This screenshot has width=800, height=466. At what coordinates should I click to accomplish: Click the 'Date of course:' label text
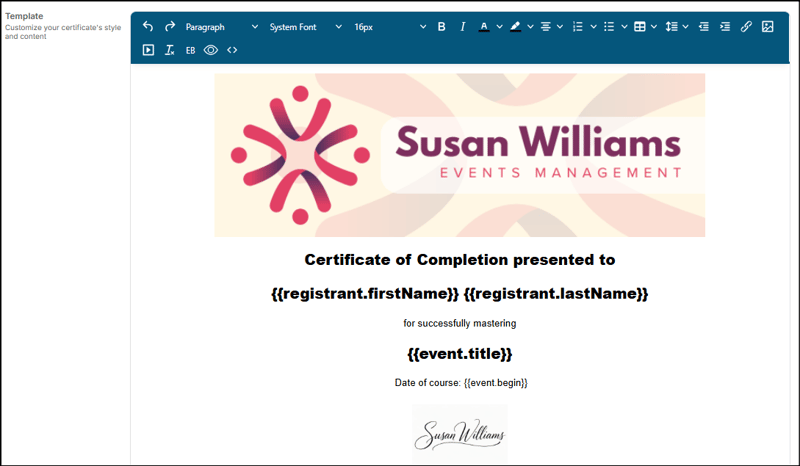[x=428, y=383]
